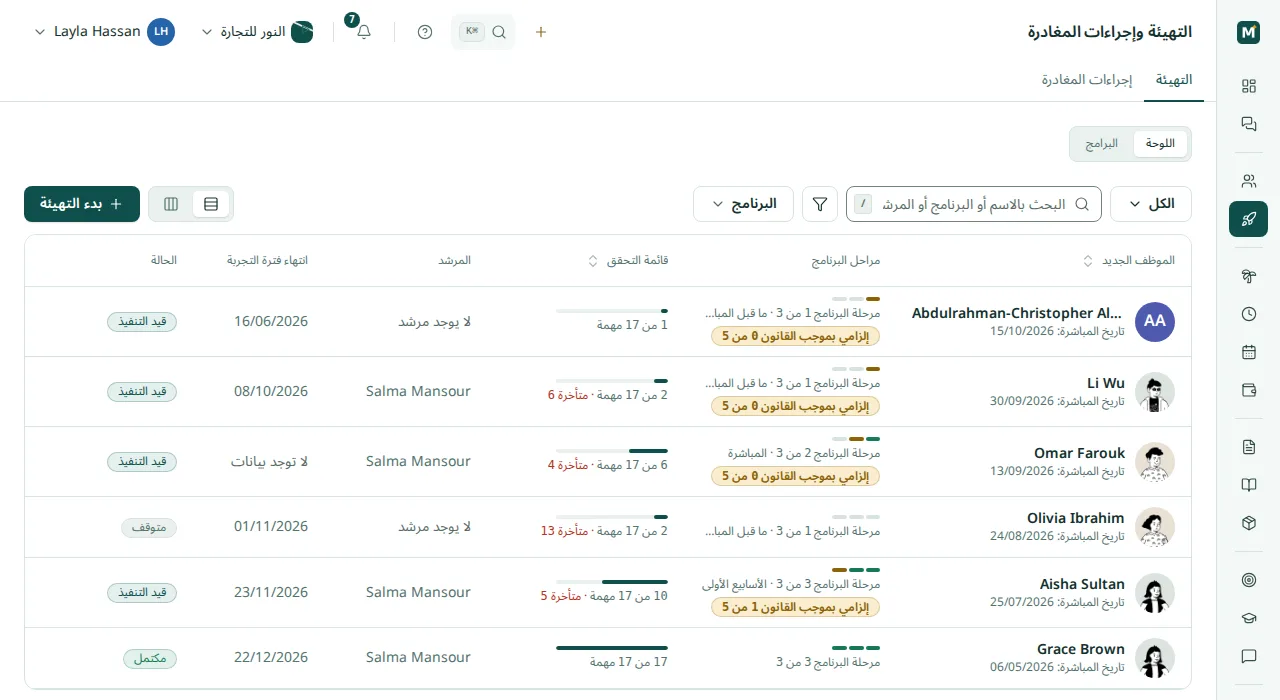
Task: Open the dashboard grid icon in sidebar
Action: click(x=1248, y=86)
